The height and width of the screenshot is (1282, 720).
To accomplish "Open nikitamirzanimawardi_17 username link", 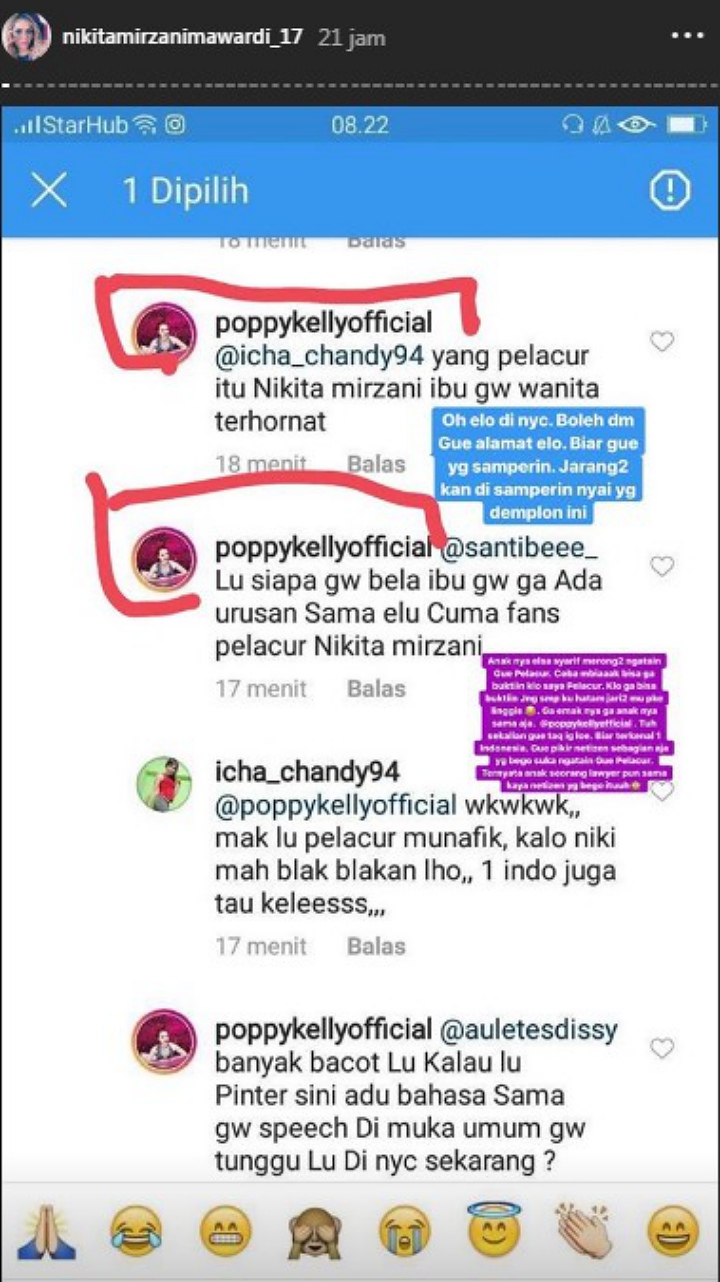I will (182, 37).
